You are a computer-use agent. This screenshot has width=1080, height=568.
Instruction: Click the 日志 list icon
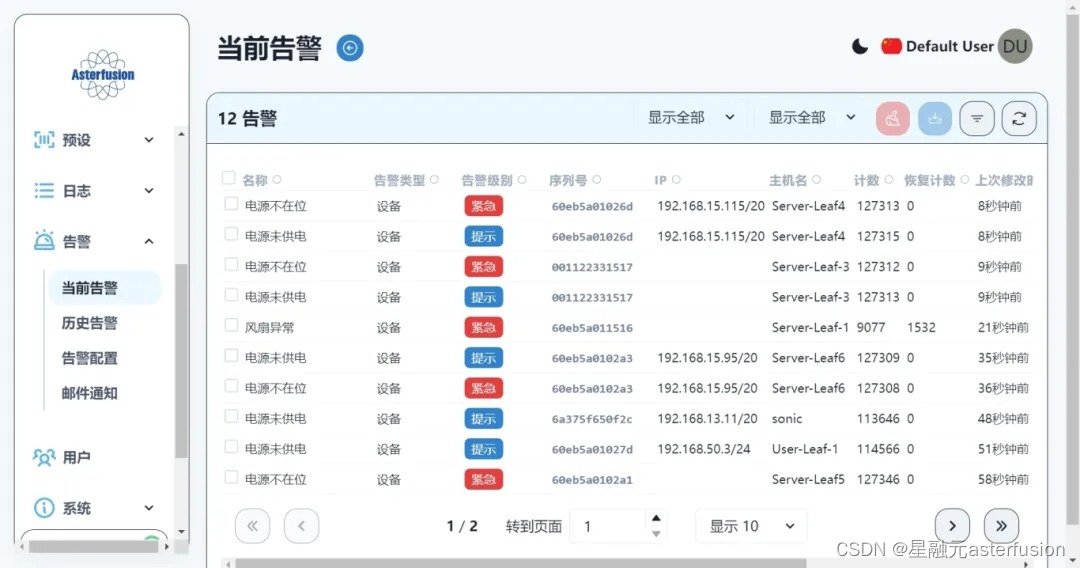coord(44,191)
